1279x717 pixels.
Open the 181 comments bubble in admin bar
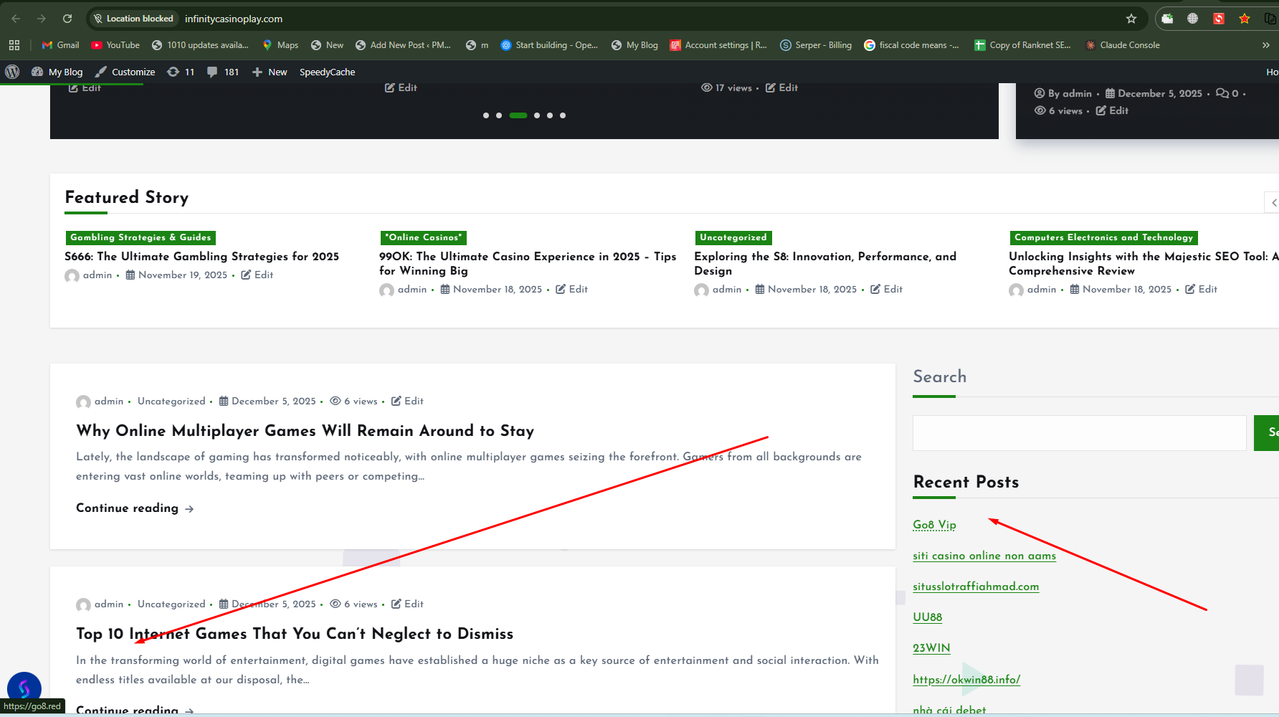pos(223,72)
